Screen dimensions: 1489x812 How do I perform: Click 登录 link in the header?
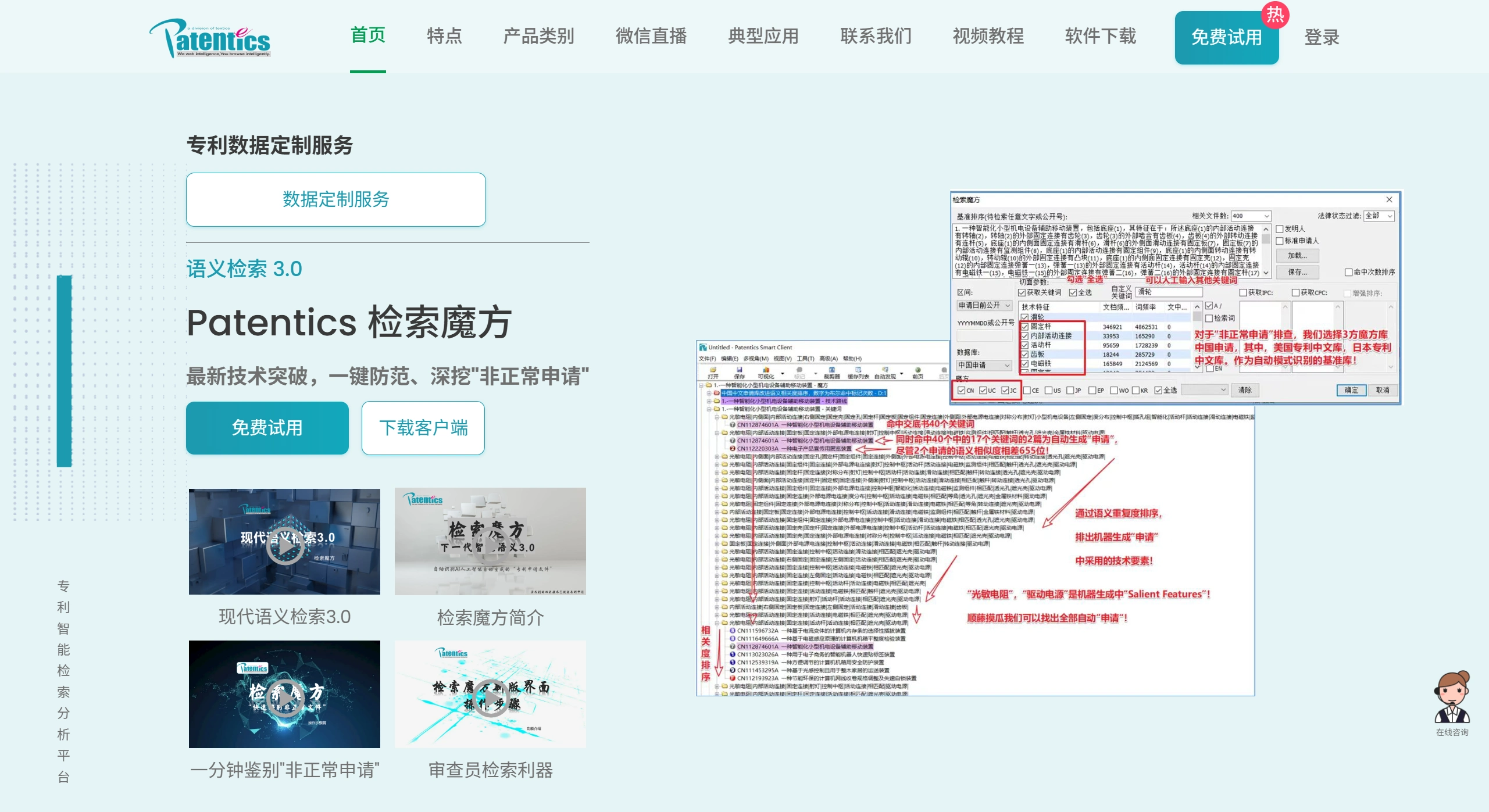[x=1321, y=37]
